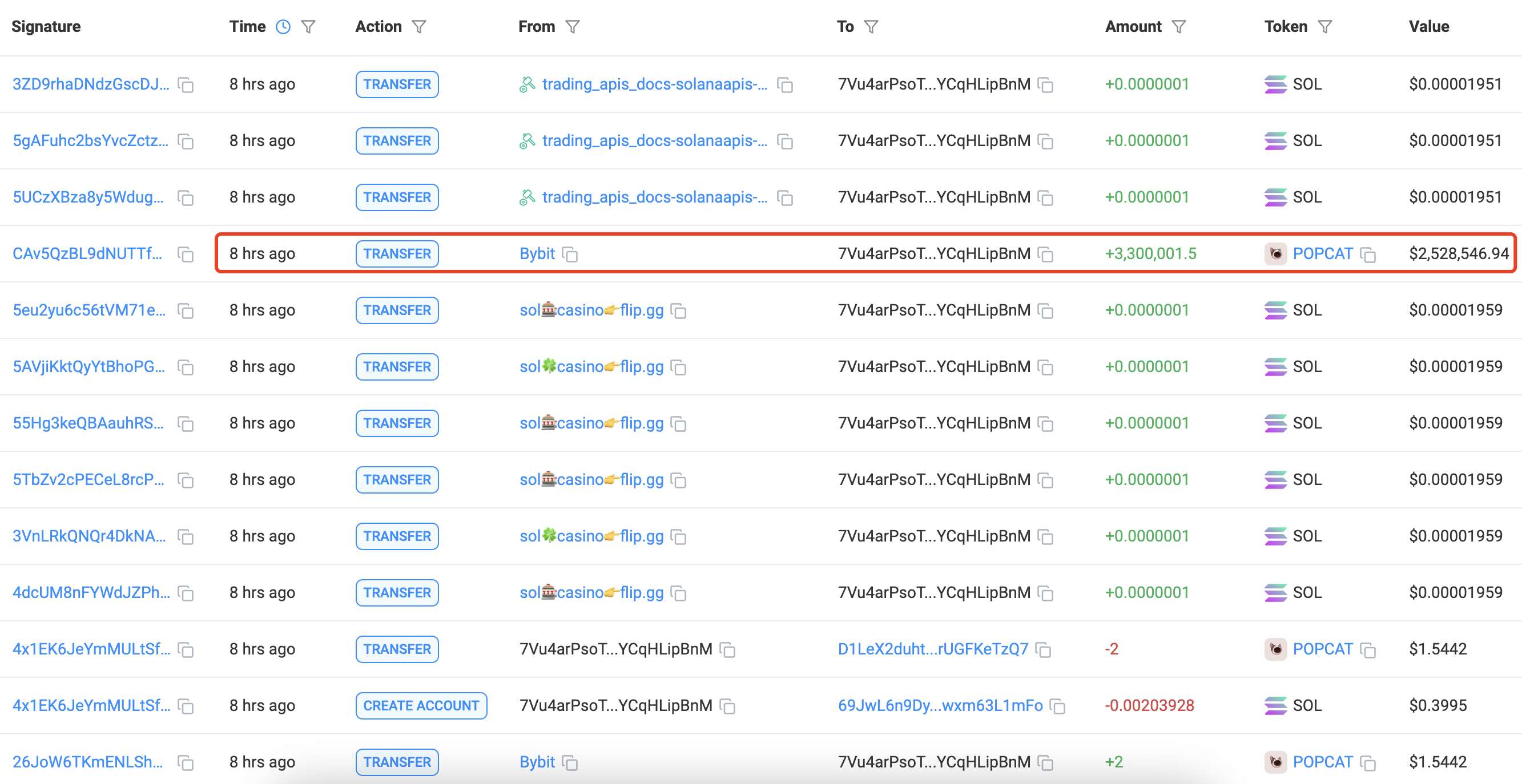Select the Signature column header
Viewport: 1522px width, 784px height.
[46, 27]
